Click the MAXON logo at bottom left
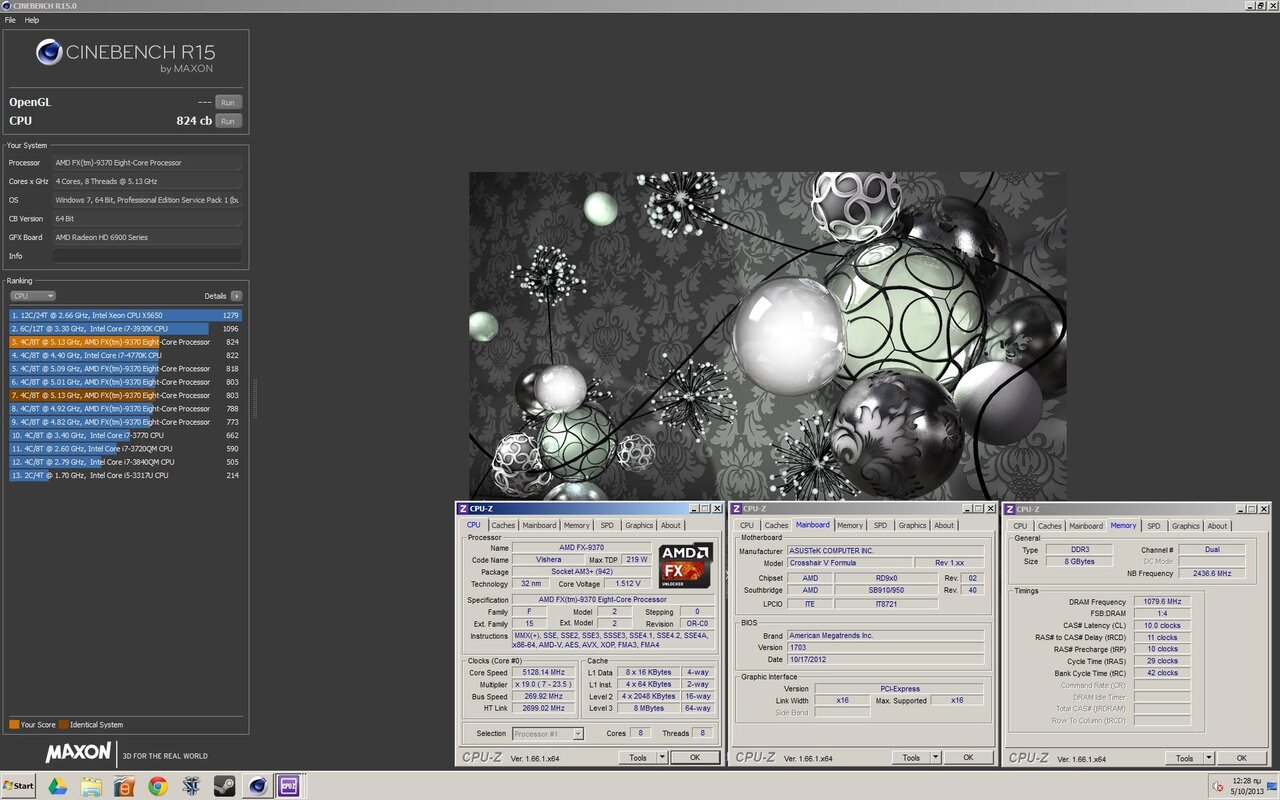The width and height of the screenshot is (1280, 800). 79,755
